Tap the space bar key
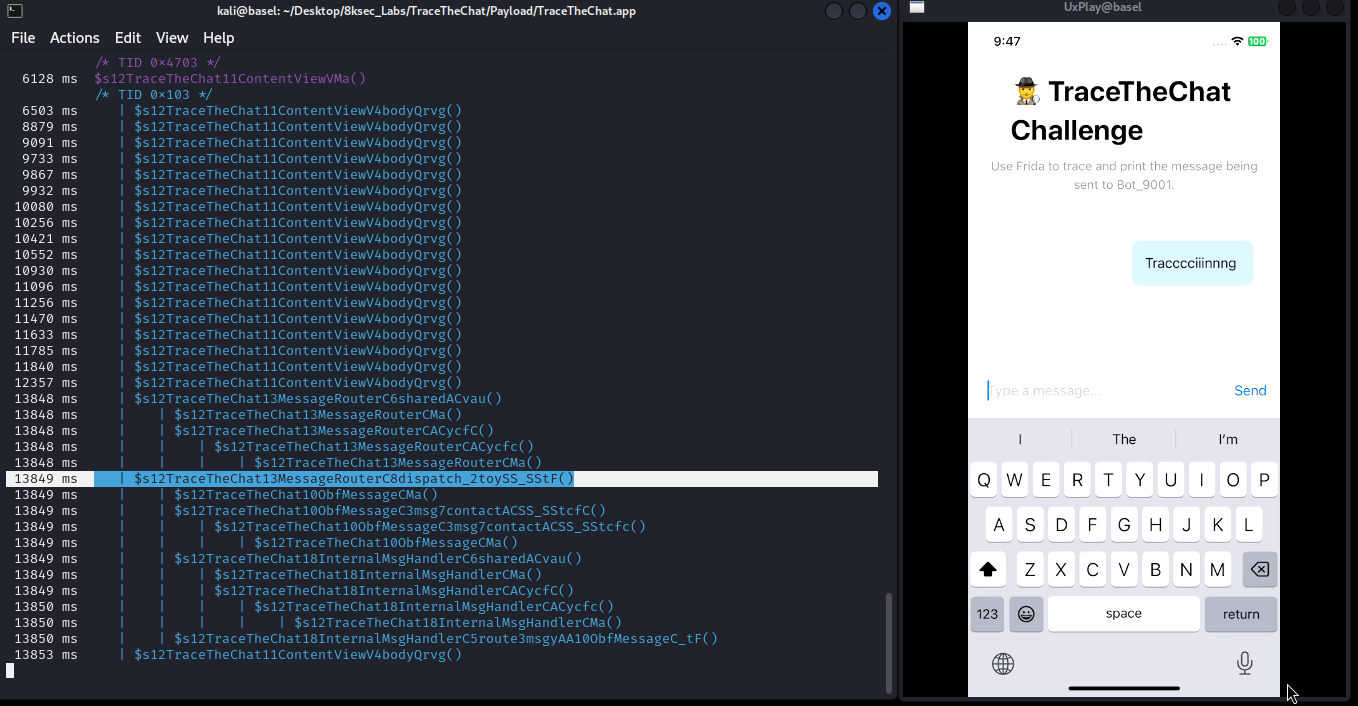This screenshot has height=706, width=1358. tap(1124, 614)
